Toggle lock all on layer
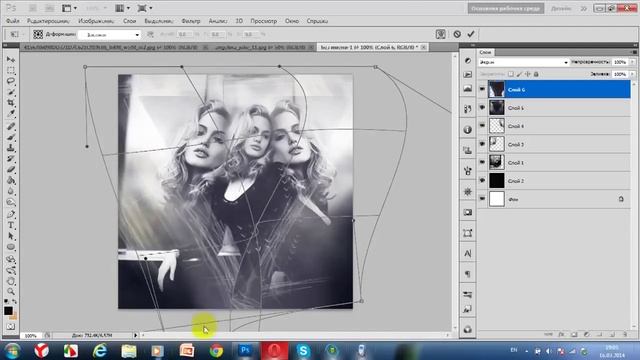 (536, 74)
